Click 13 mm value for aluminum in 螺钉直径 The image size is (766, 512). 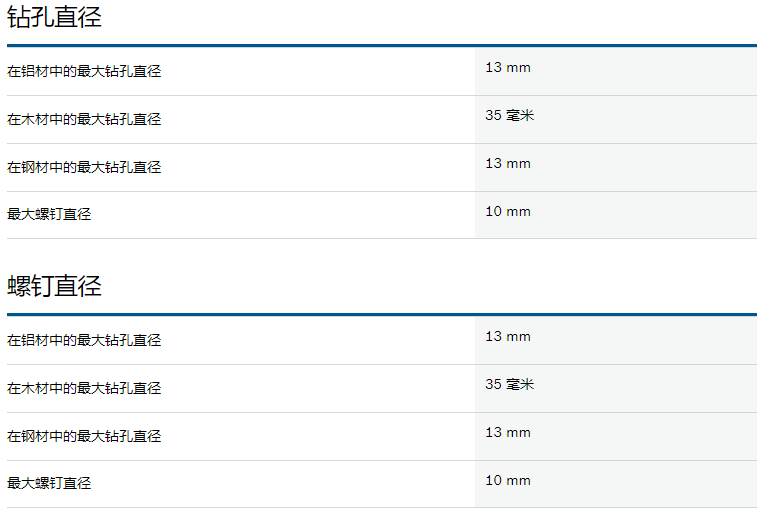click(508, 336)
